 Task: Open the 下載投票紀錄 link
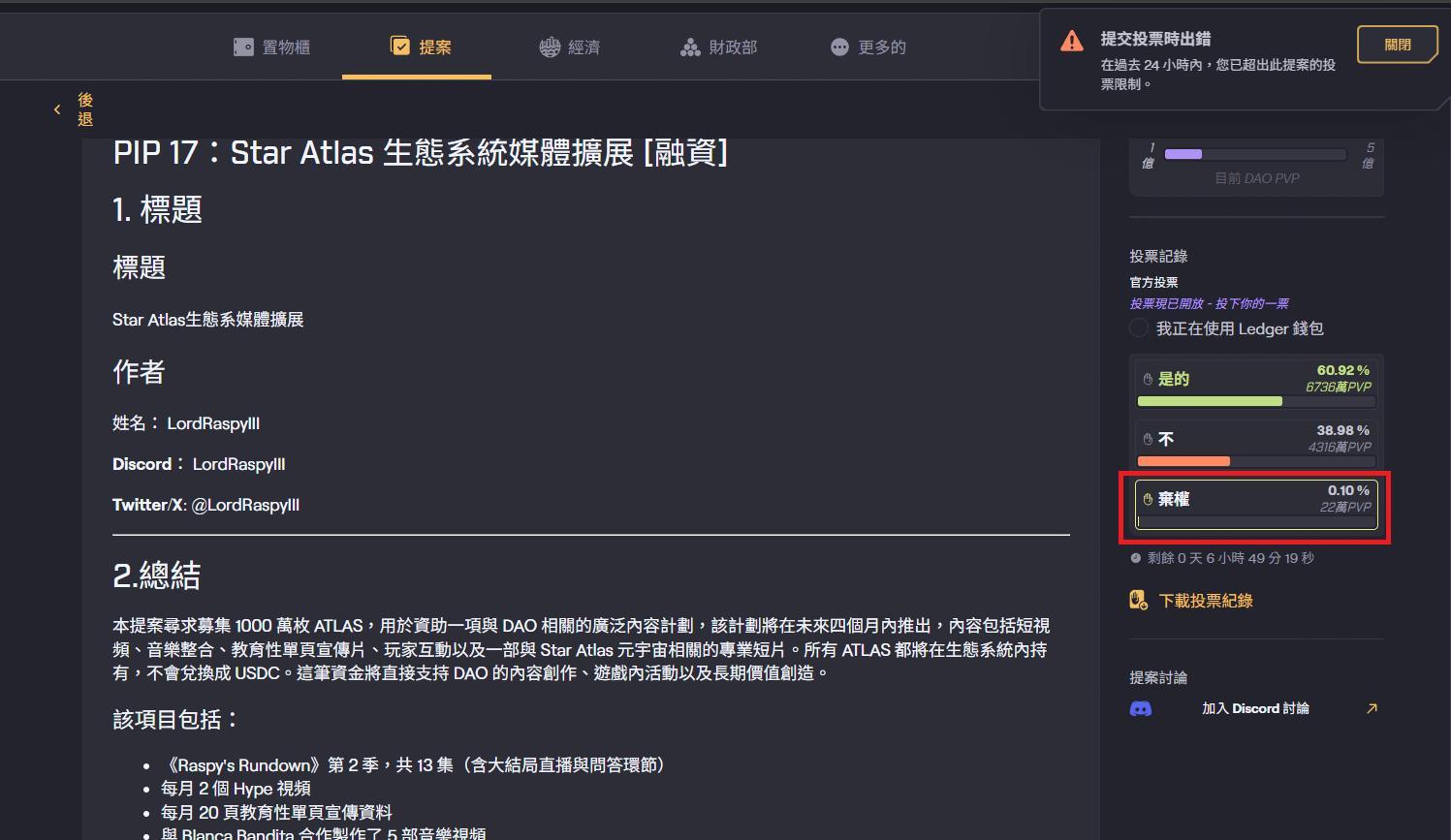[x=1206, y=601]
